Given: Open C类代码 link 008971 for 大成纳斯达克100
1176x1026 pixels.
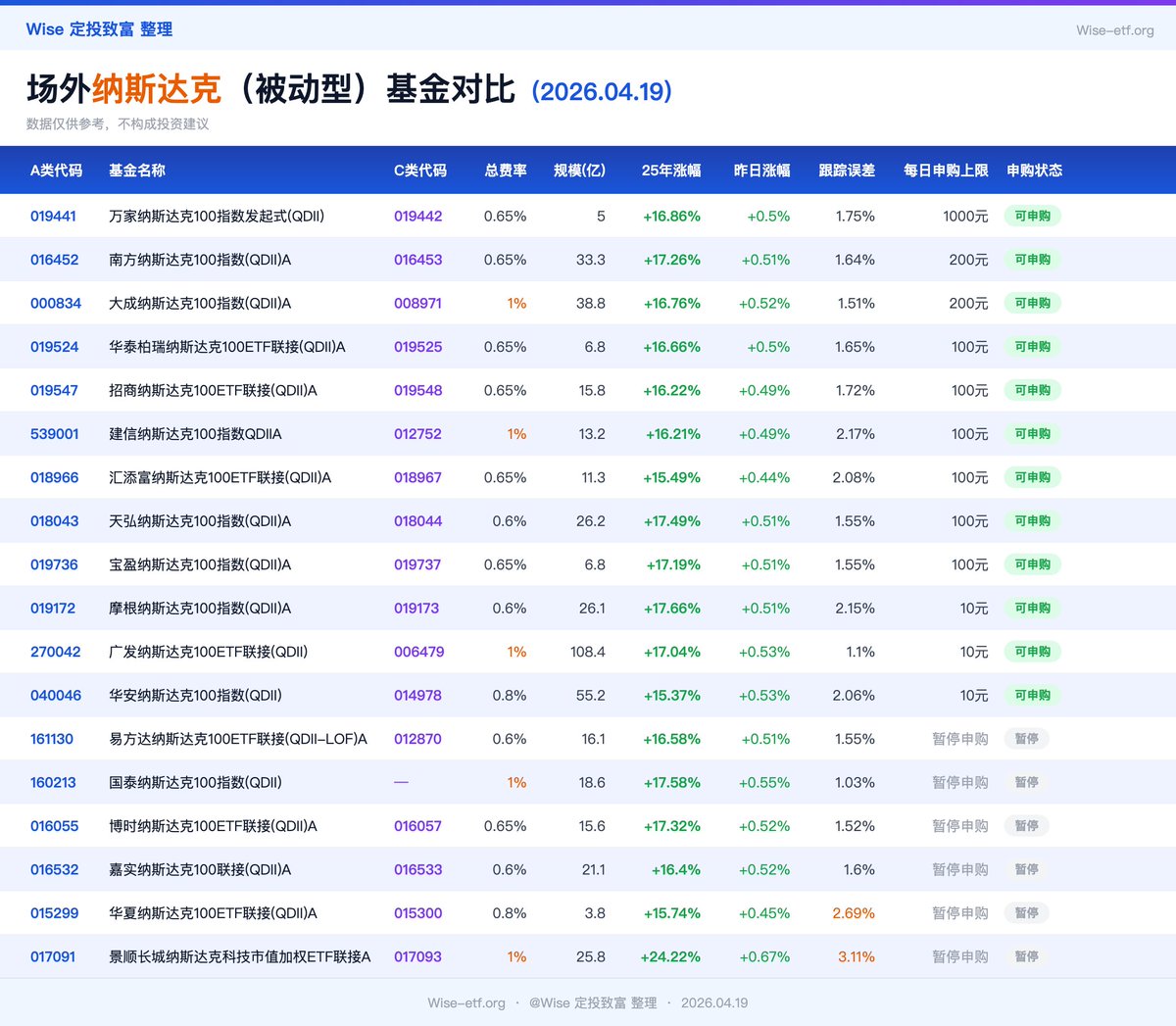Looking at the screenshot, I should [x=417, y=303].
